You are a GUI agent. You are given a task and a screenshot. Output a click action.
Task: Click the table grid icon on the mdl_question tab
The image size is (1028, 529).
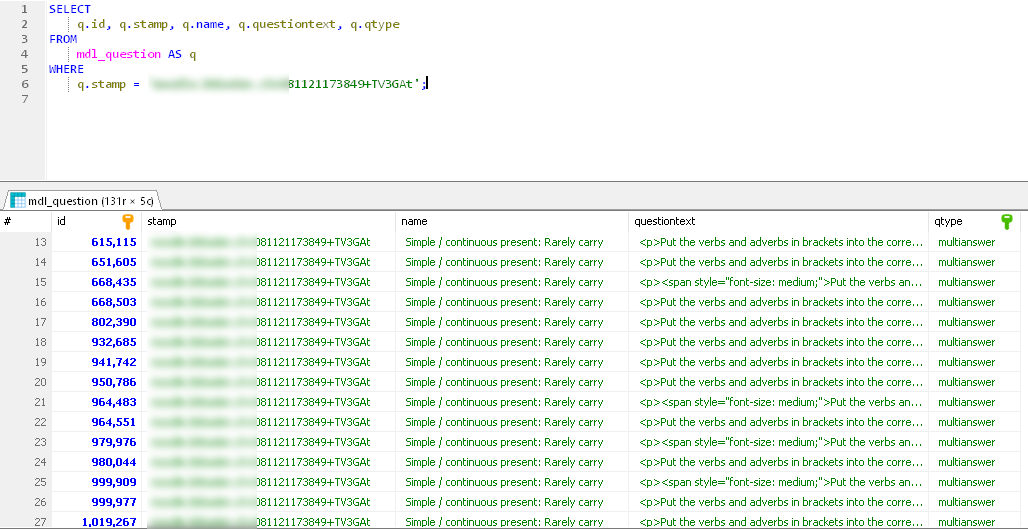[x=18, y=201]
